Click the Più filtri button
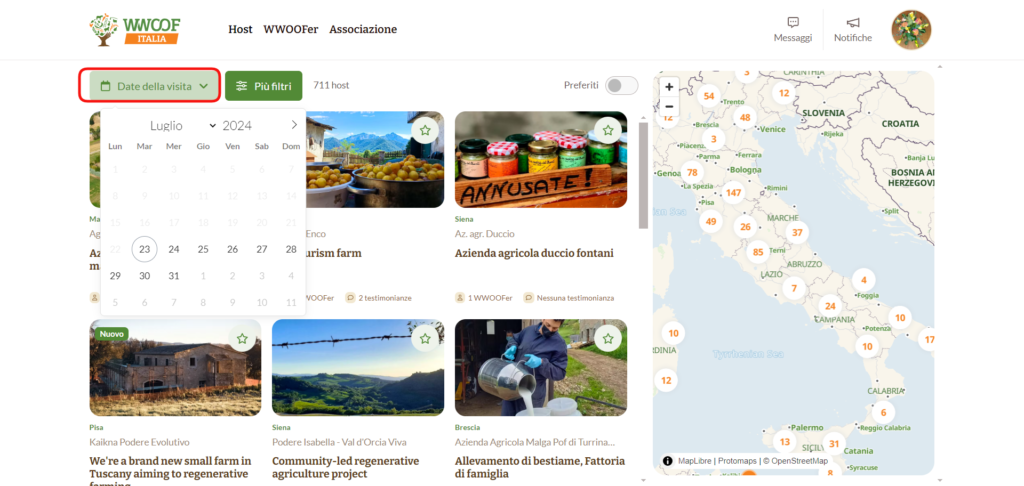The height and width of the screenshot is (486, 1024). click(263, 86)
